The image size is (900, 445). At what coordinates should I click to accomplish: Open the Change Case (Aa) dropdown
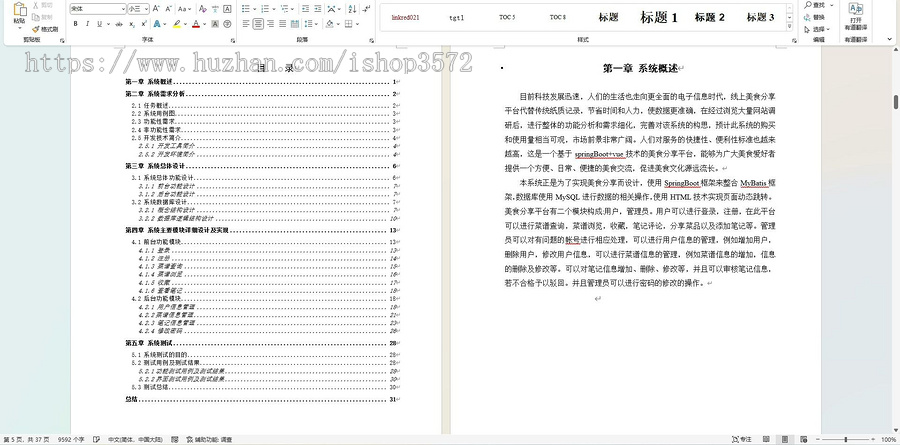[x=185, y=9]
